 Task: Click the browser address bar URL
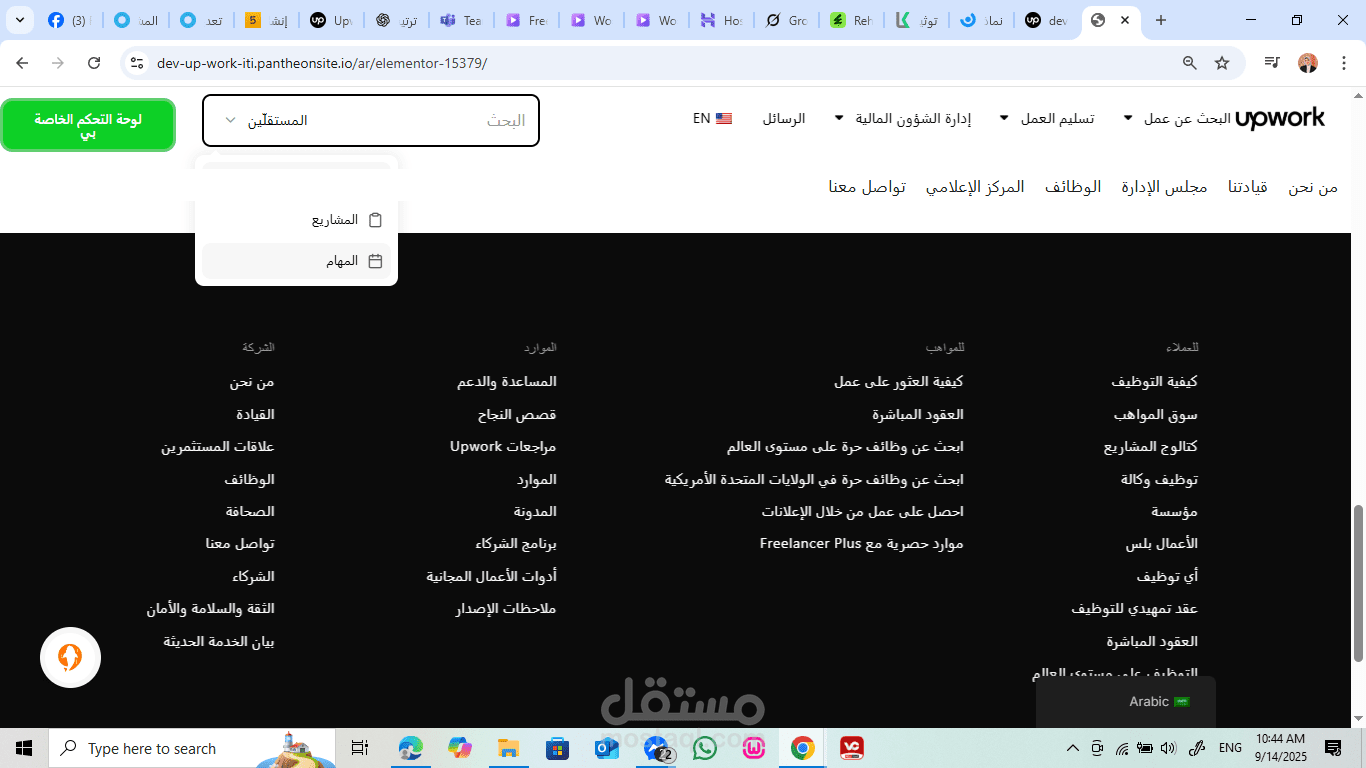pos(322,63)
